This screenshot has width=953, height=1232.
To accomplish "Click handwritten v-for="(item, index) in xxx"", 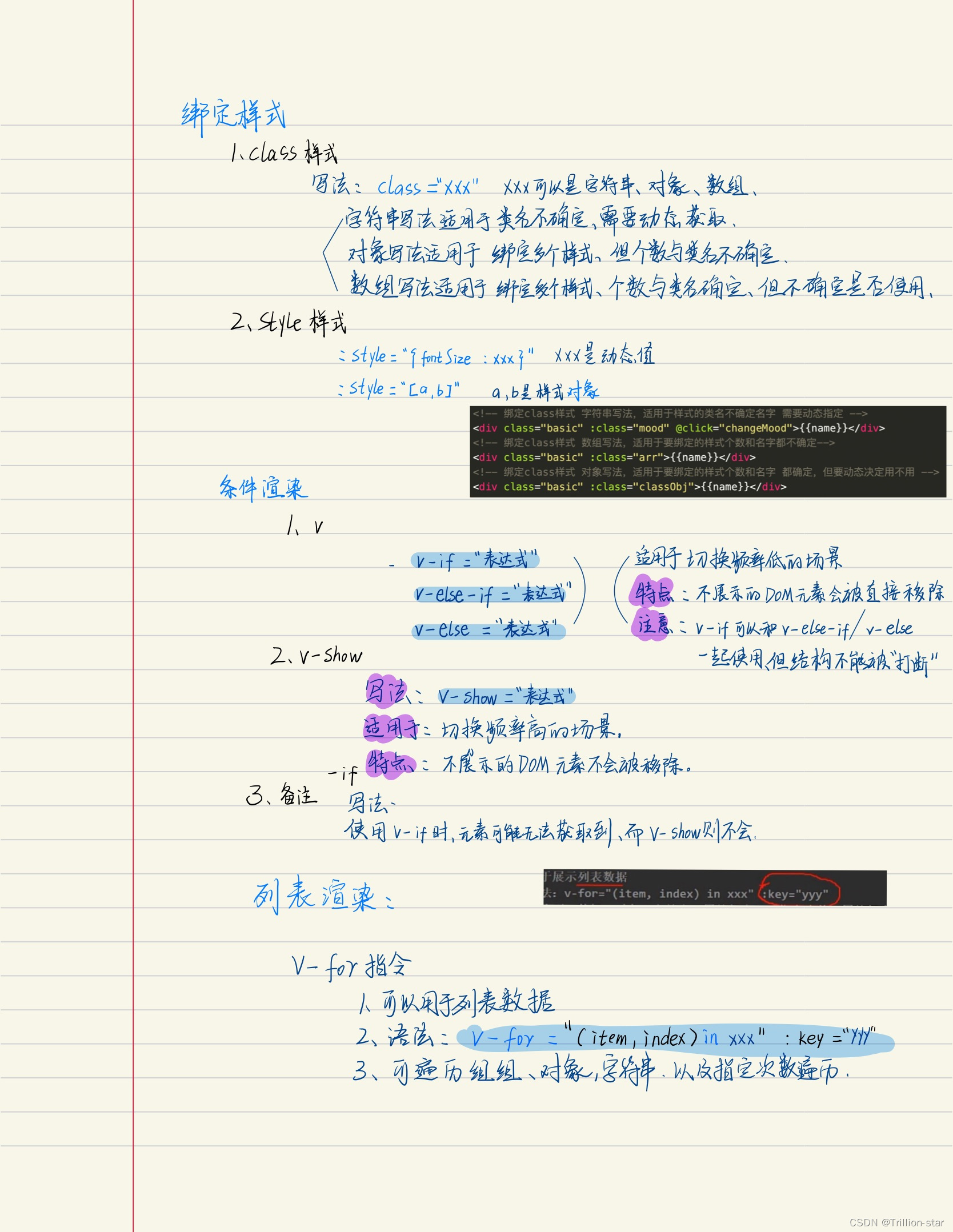I will tap(619, 1037).
